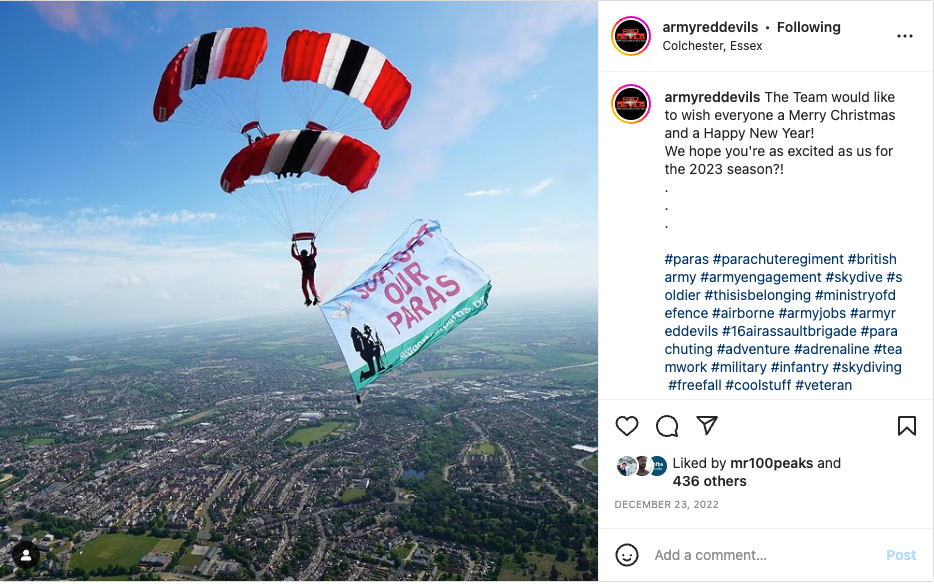Save post with bookmark icon
934x584 pixels.
point(907,425)
